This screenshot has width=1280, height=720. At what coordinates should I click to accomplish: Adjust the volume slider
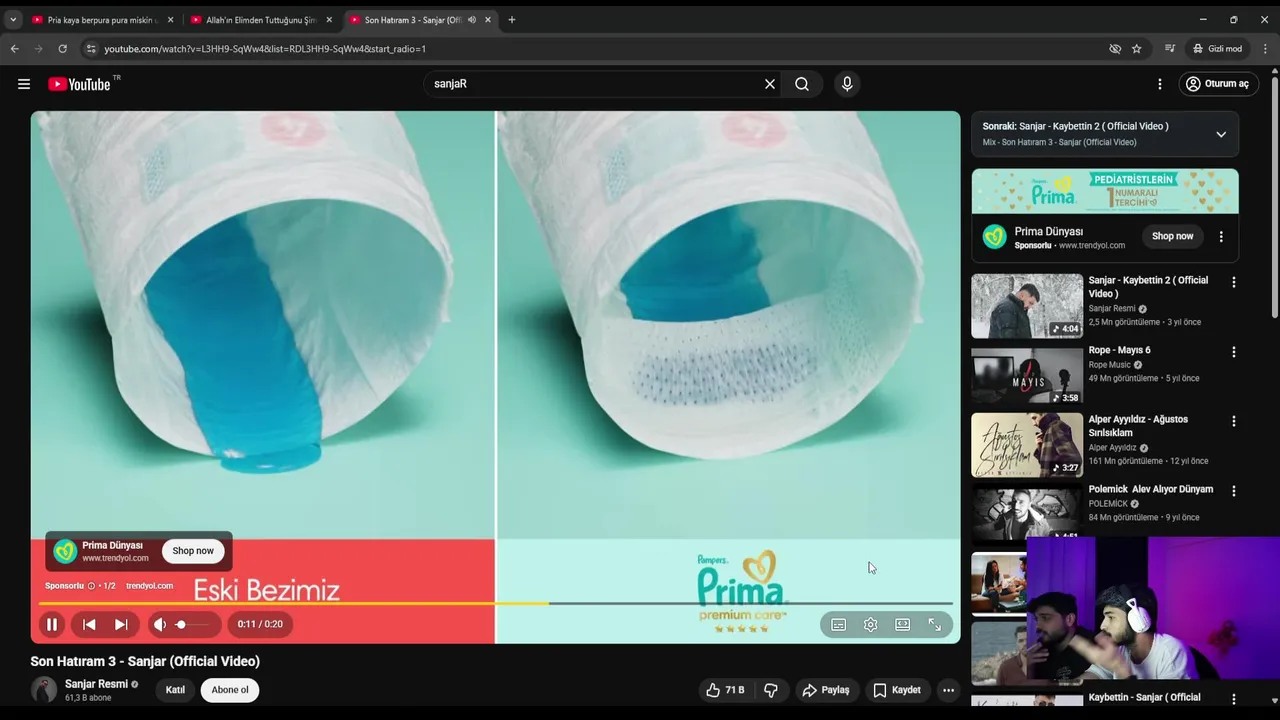click(x=193, y=624)
